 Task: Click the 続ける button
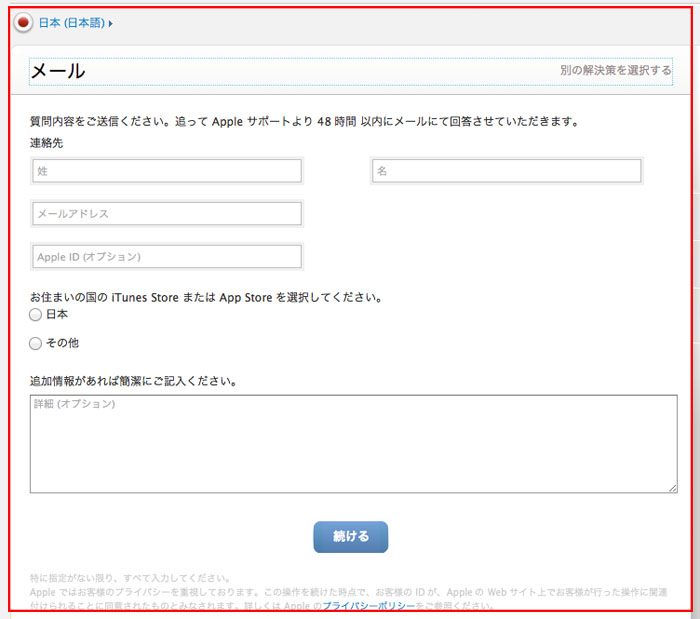pyautogui.click(x=350, y=537)
